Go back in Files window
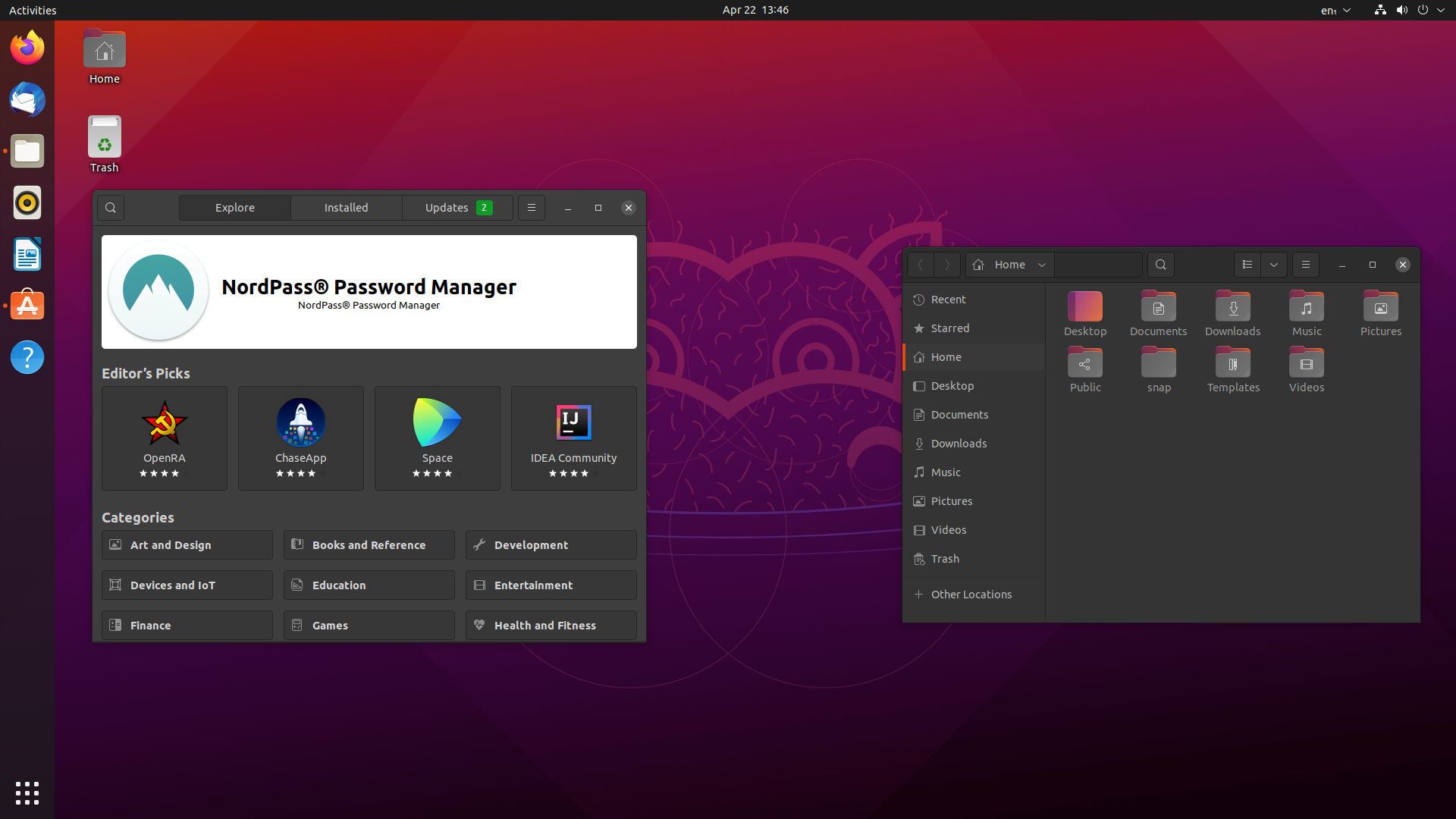Screen dimensions: 1456x819 pyautogui.click(x=921, y=265)
